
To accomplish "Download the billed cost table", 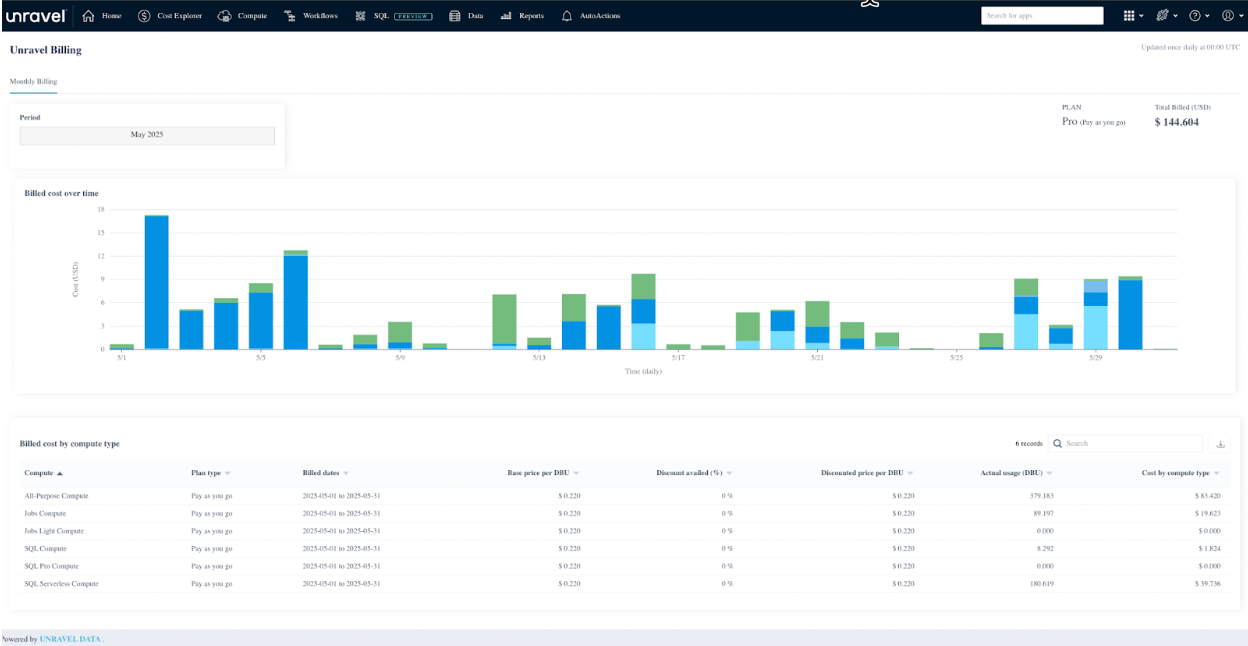I will [x=1220, y=444].
